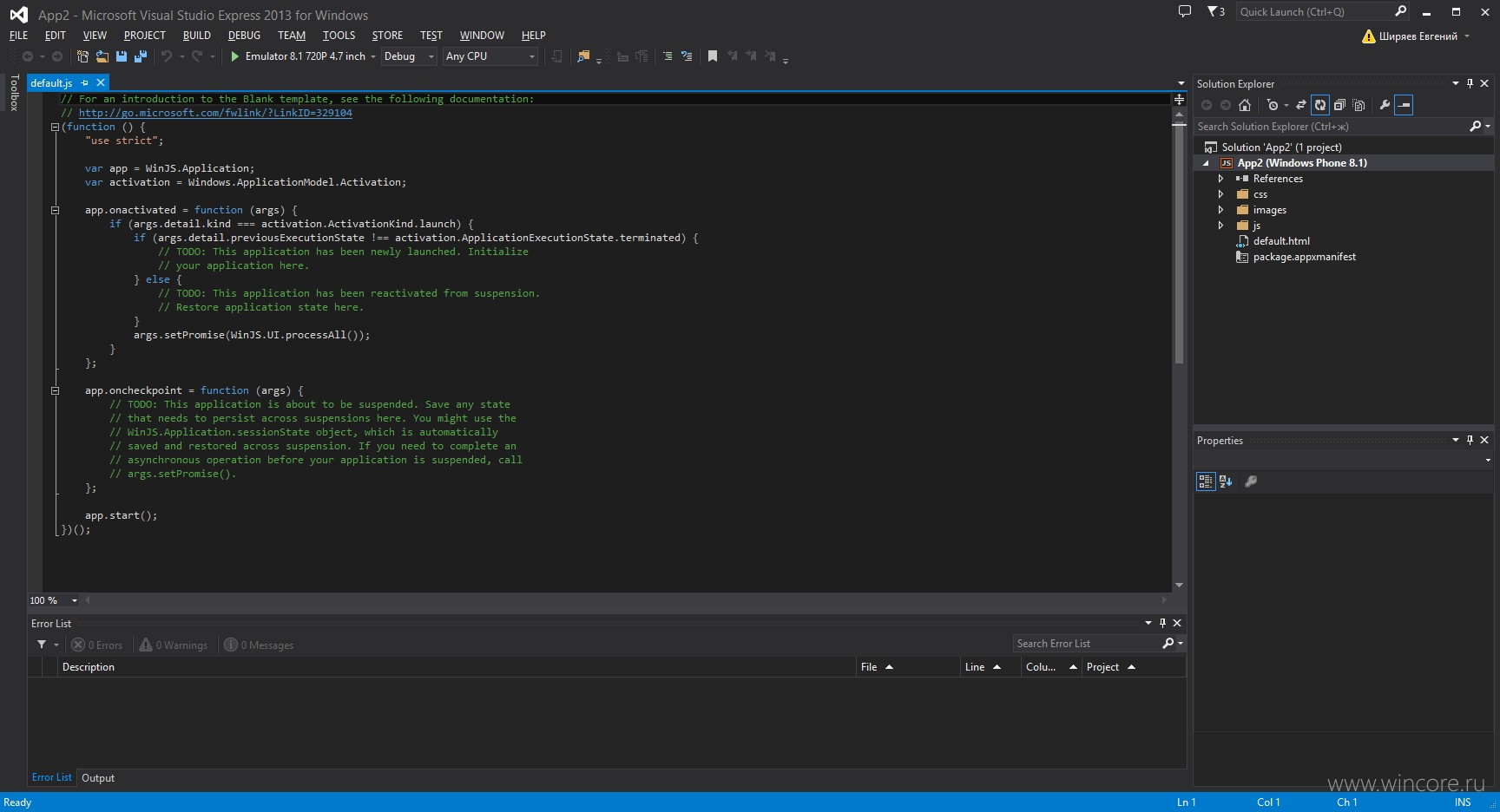Screen dimensions: 1500x812
Task: Open the TOOLS menu
Action: (339, 36)
